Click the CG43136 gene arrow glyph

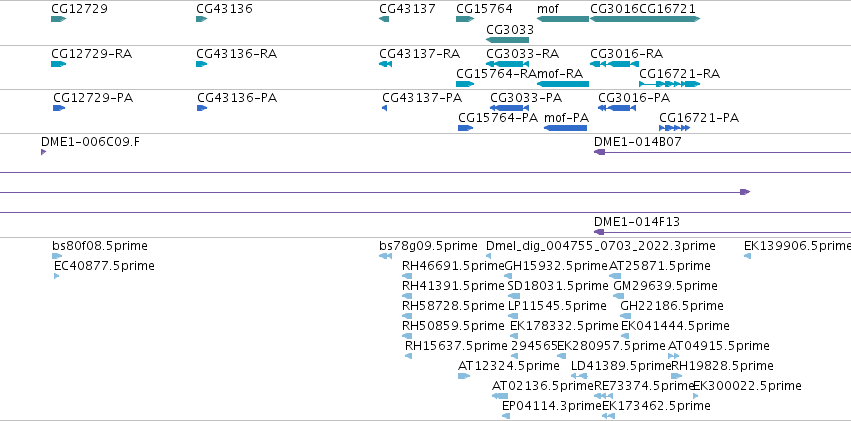pyautogui.click(x=202, y=19)
